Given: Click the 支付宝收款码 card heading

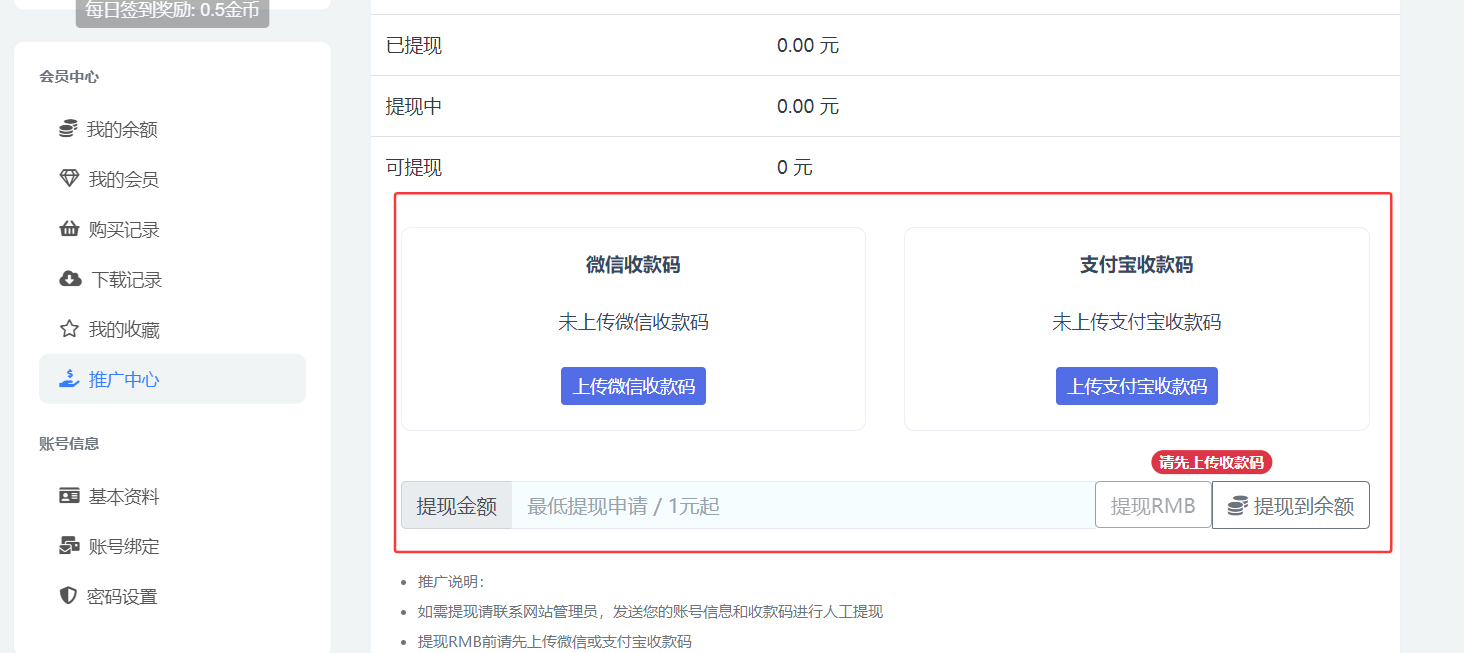Looking at the screenshot, I should (x=1136, y=265).
